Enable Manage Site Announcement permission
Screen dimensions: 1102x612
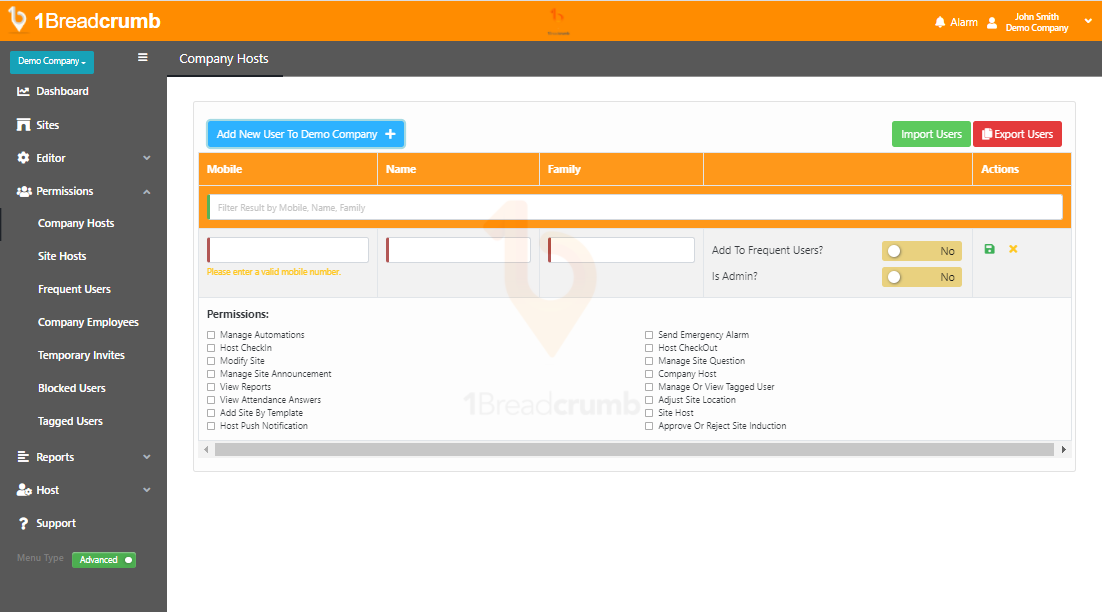coord(211,374)
